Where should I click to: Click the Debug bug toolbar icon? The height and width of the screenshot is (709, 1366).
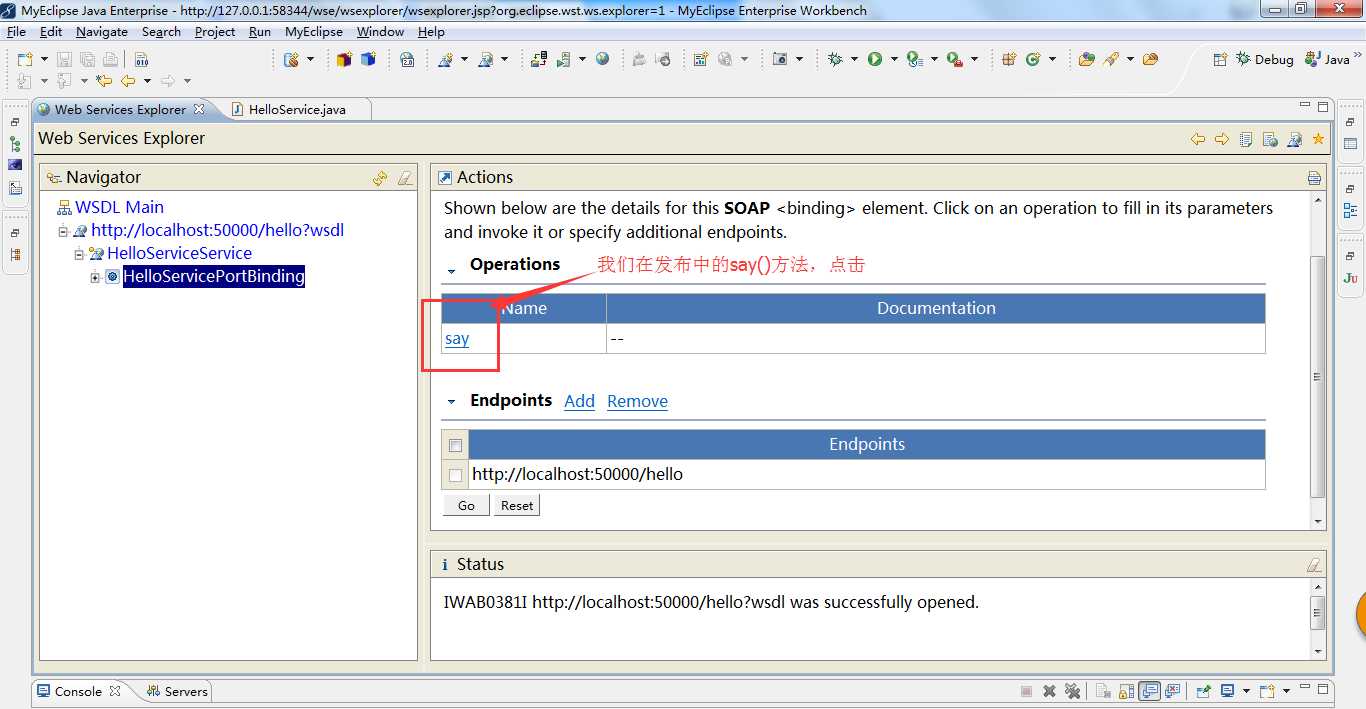click(836, 59)
